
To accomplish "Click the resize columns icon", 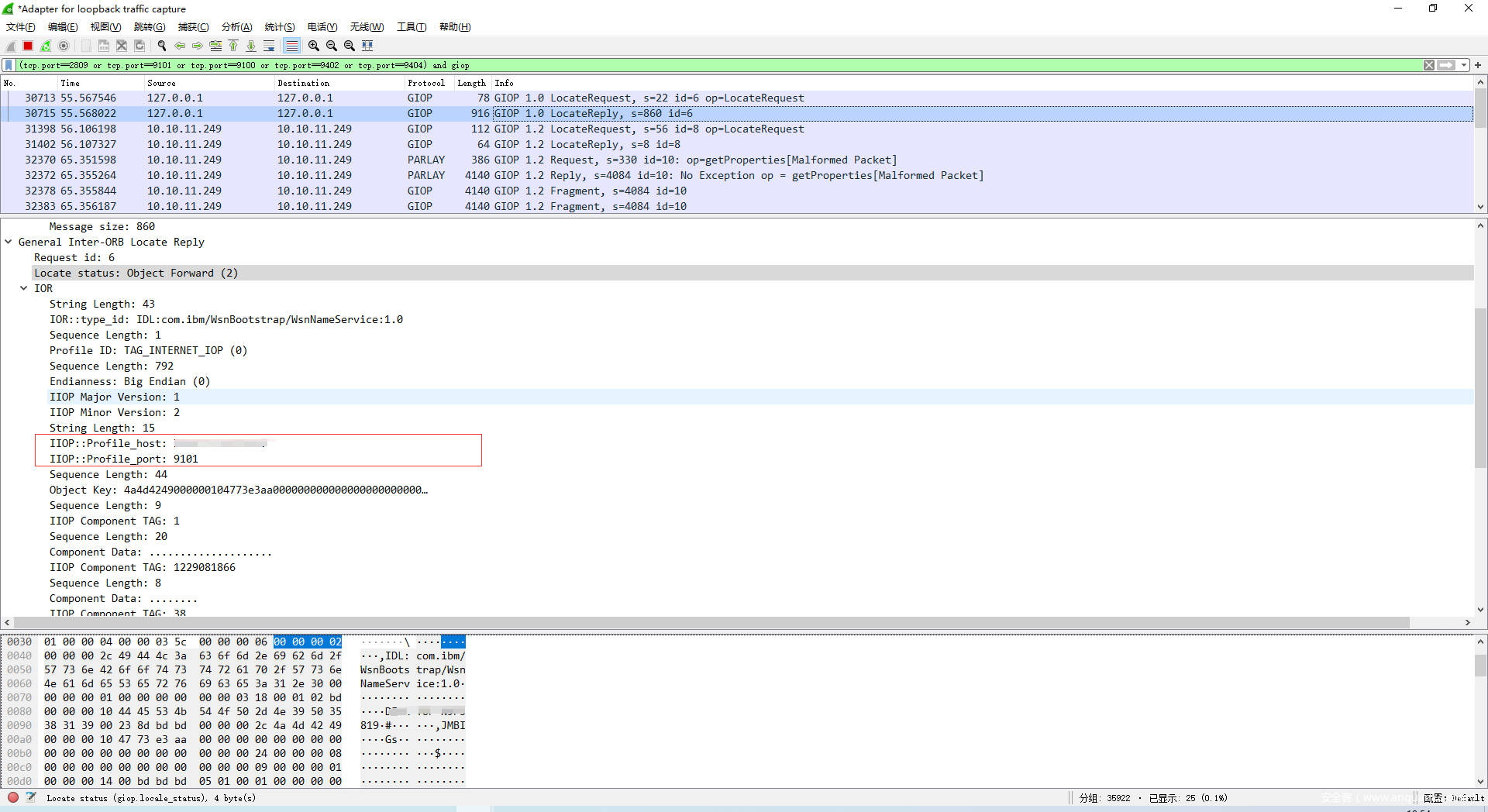I will (367, 46).
